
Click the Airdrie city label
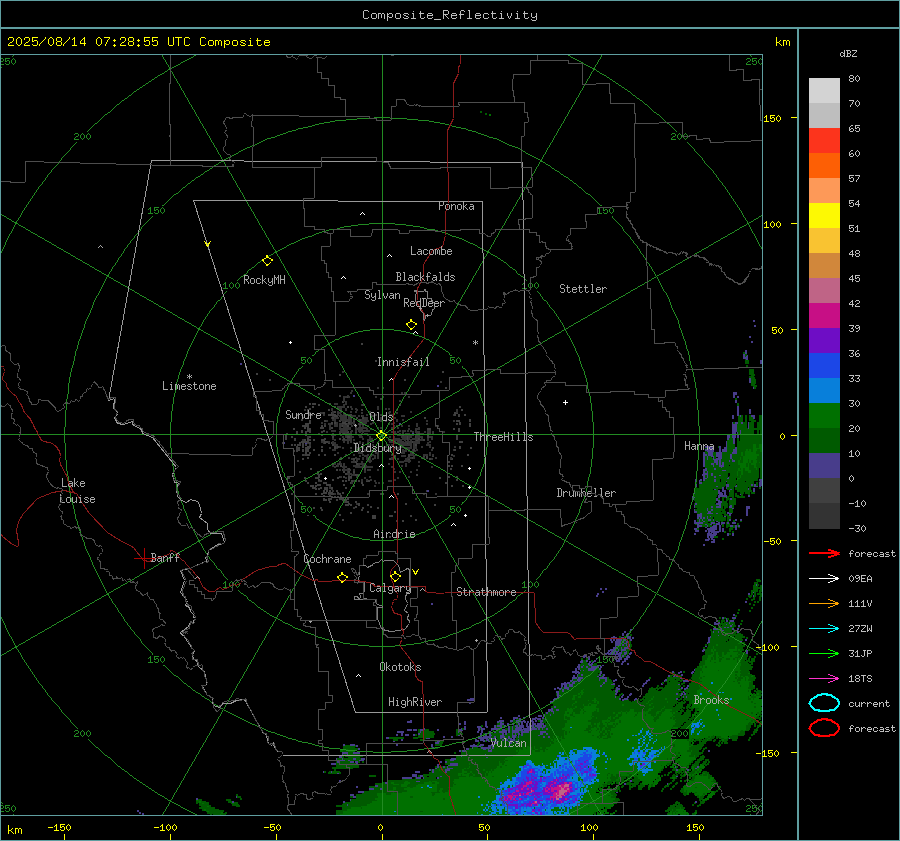pyautogui.click(x=394, y=534)
